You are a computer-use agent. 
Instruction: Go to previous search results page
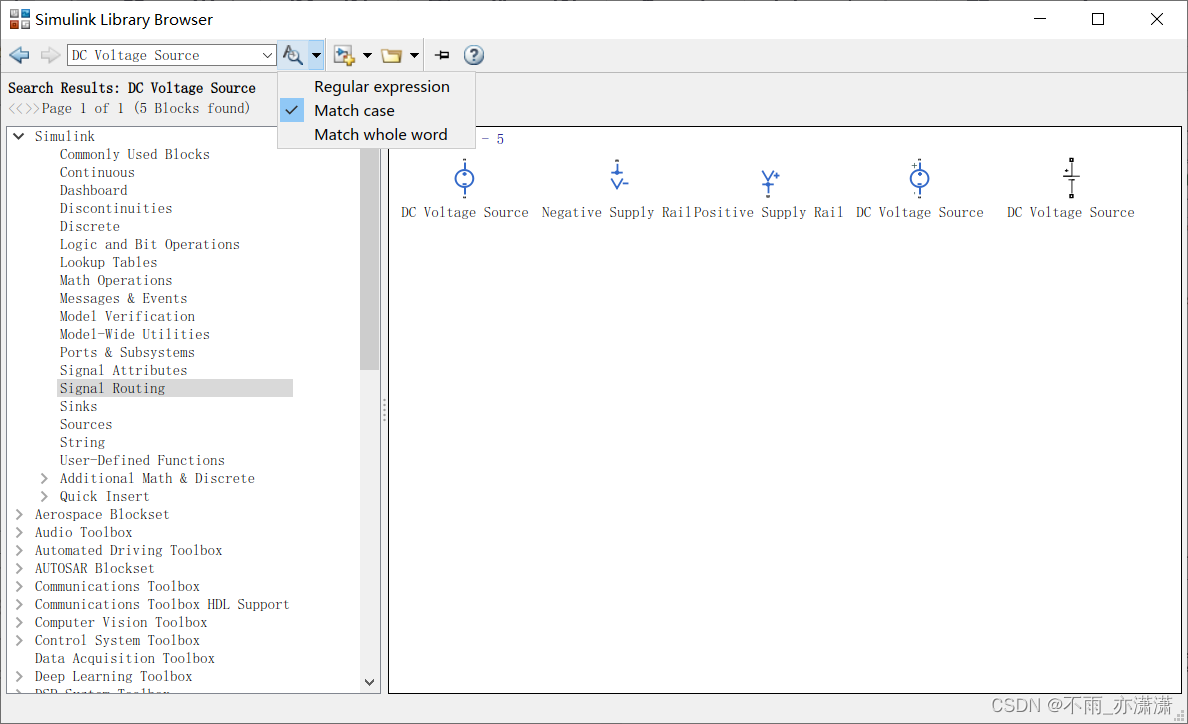15,109
